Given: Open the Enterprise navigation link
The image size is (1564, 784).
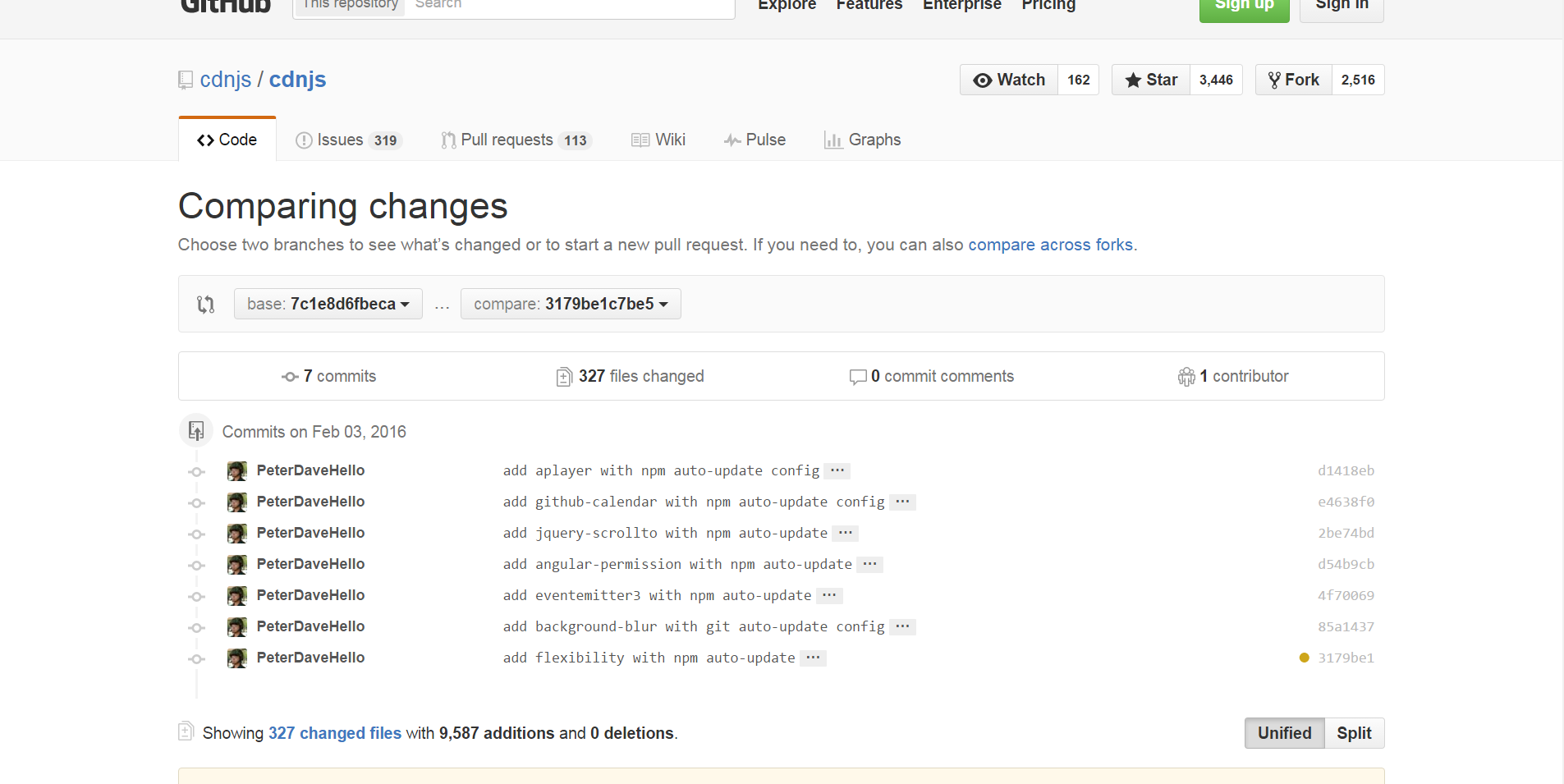Looking at the screenshot, I should [962, 5].
